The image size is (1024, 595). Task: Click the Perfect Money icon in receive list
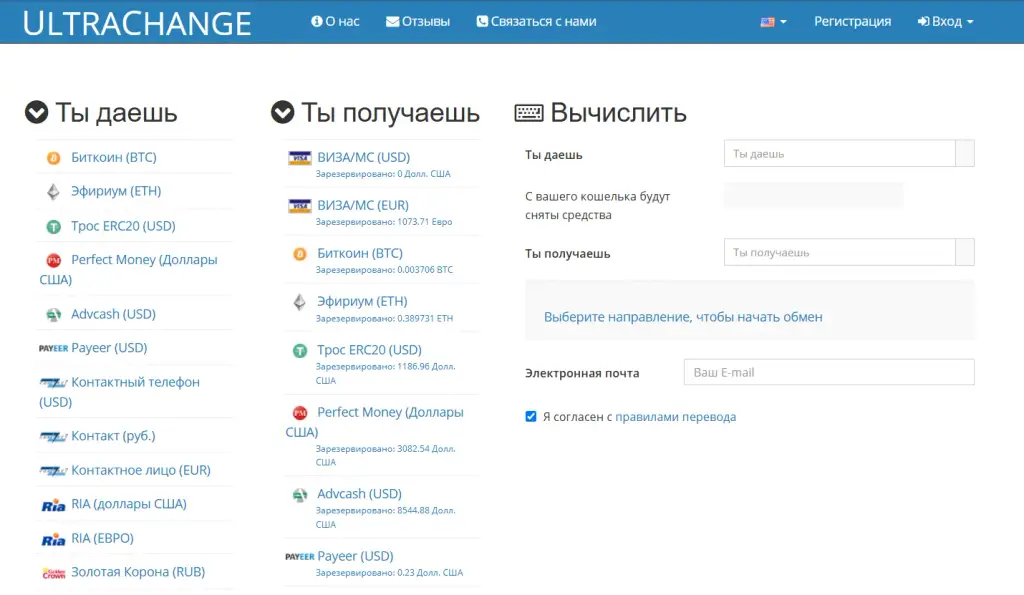point(300,413)
